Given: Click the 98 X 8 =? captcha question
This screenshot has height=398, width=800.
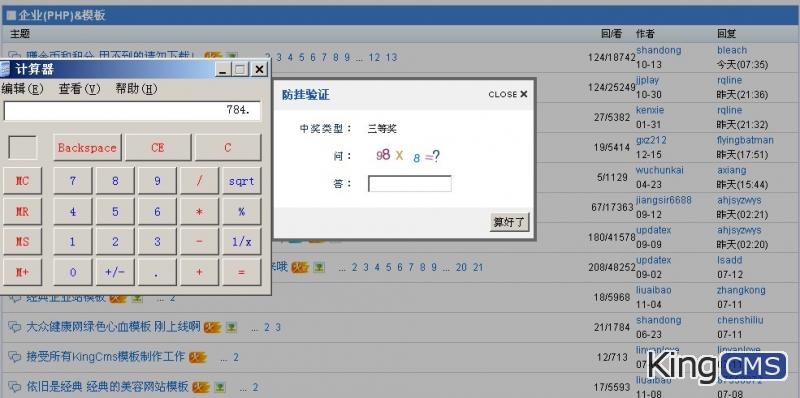Looking at the screenshot, I should point(408,156).
